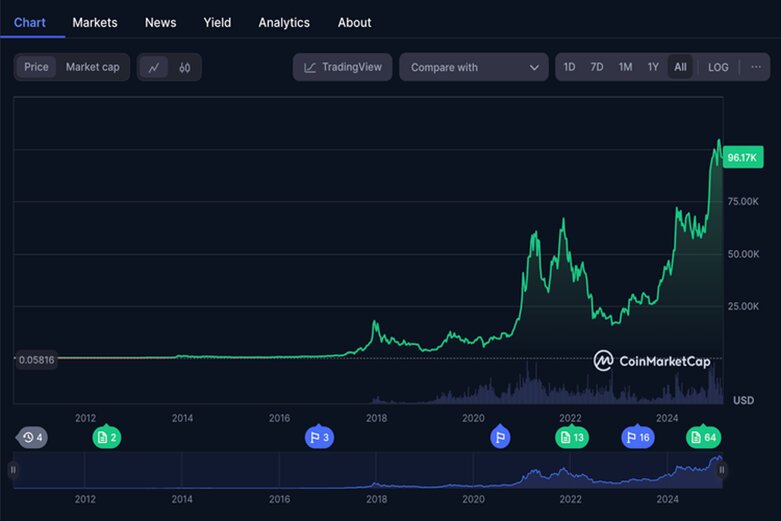Switch to candlestick chart icon
781x521 pixels.
click(184, 67)
